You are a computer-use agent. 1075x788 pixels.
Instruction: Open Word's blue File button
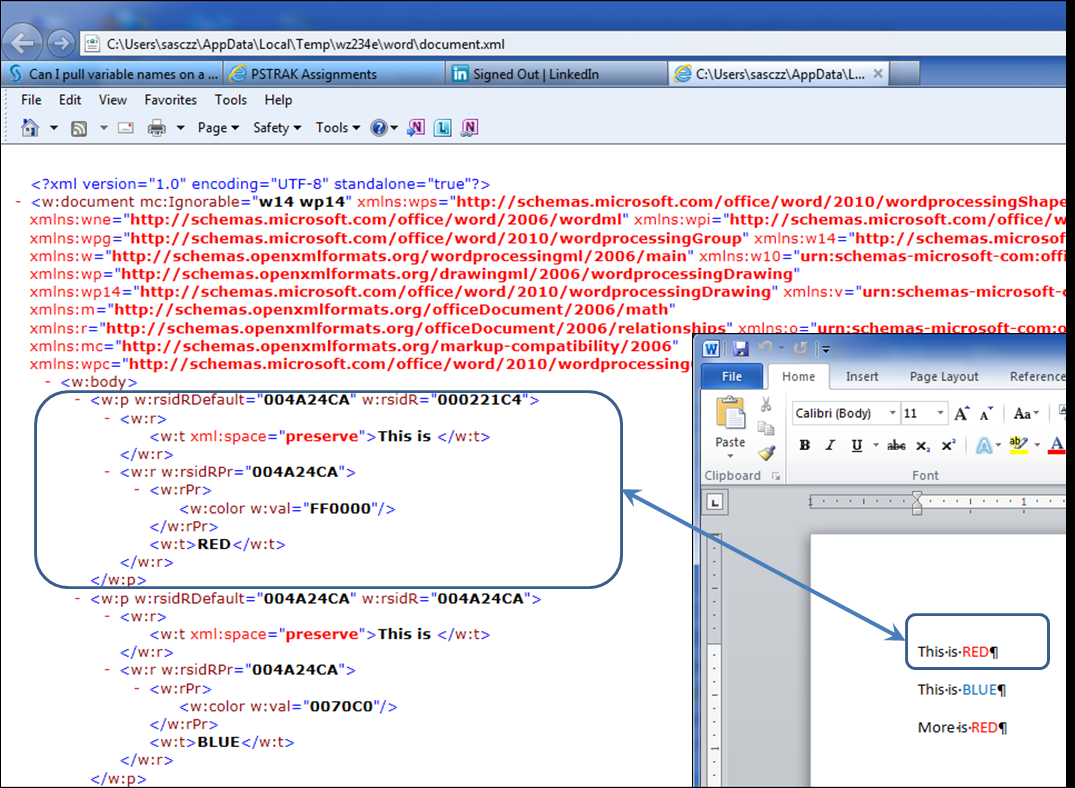731,377
